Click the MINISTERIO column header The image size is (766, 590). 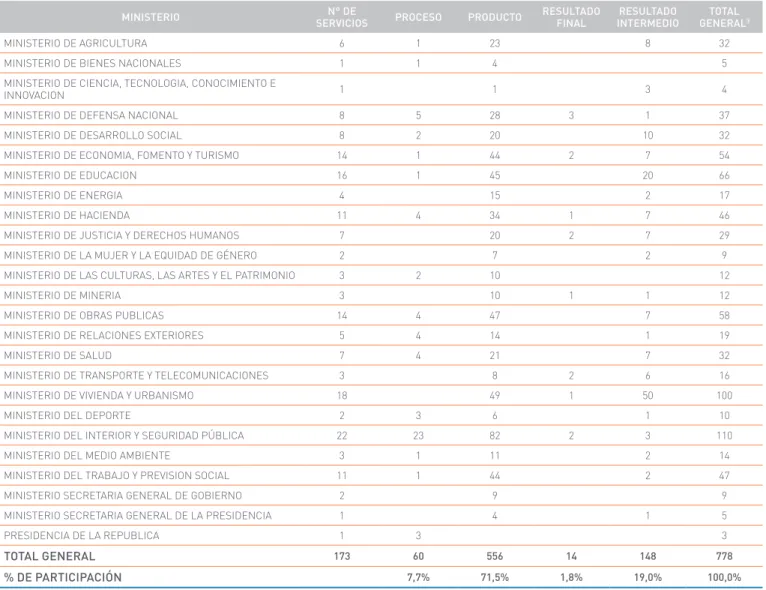click(x=150, y=17)
